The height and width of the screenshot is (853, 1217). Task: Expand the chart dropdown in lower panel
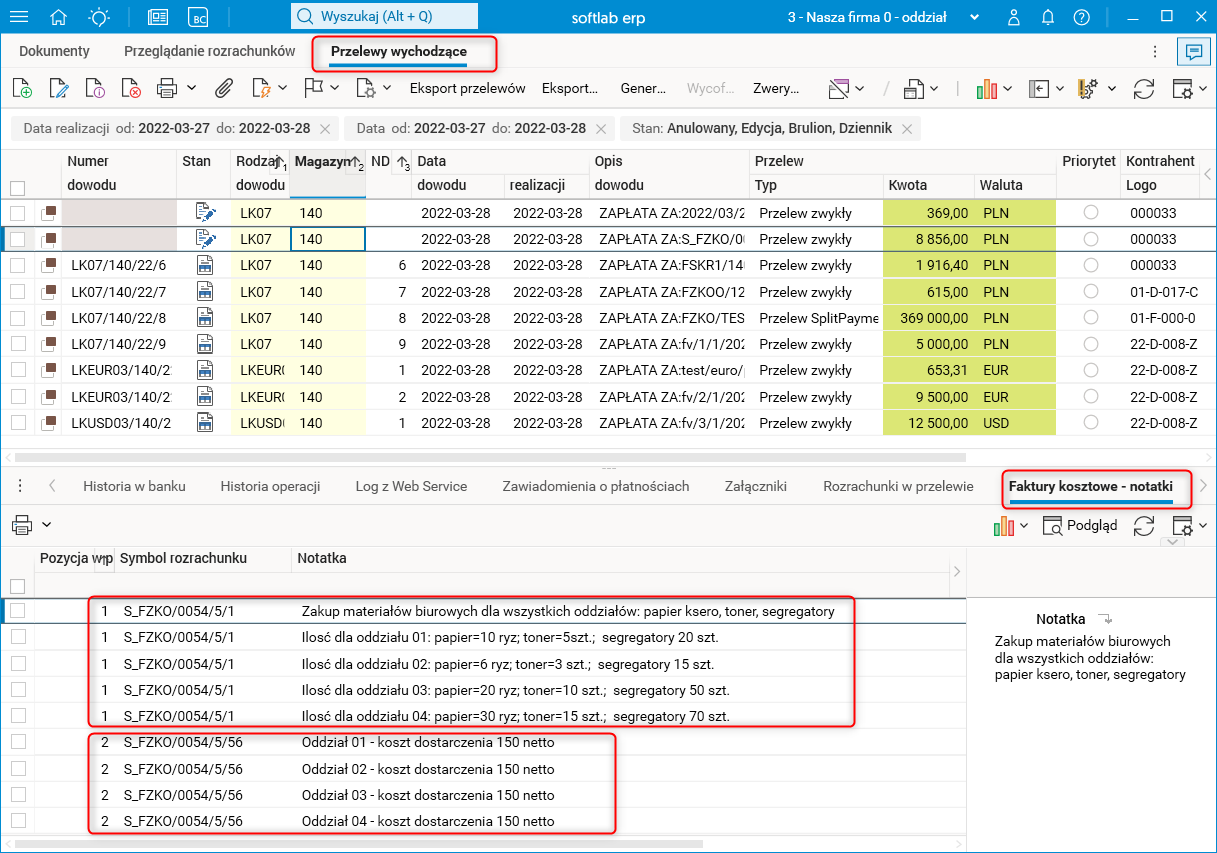(1022, 526)
